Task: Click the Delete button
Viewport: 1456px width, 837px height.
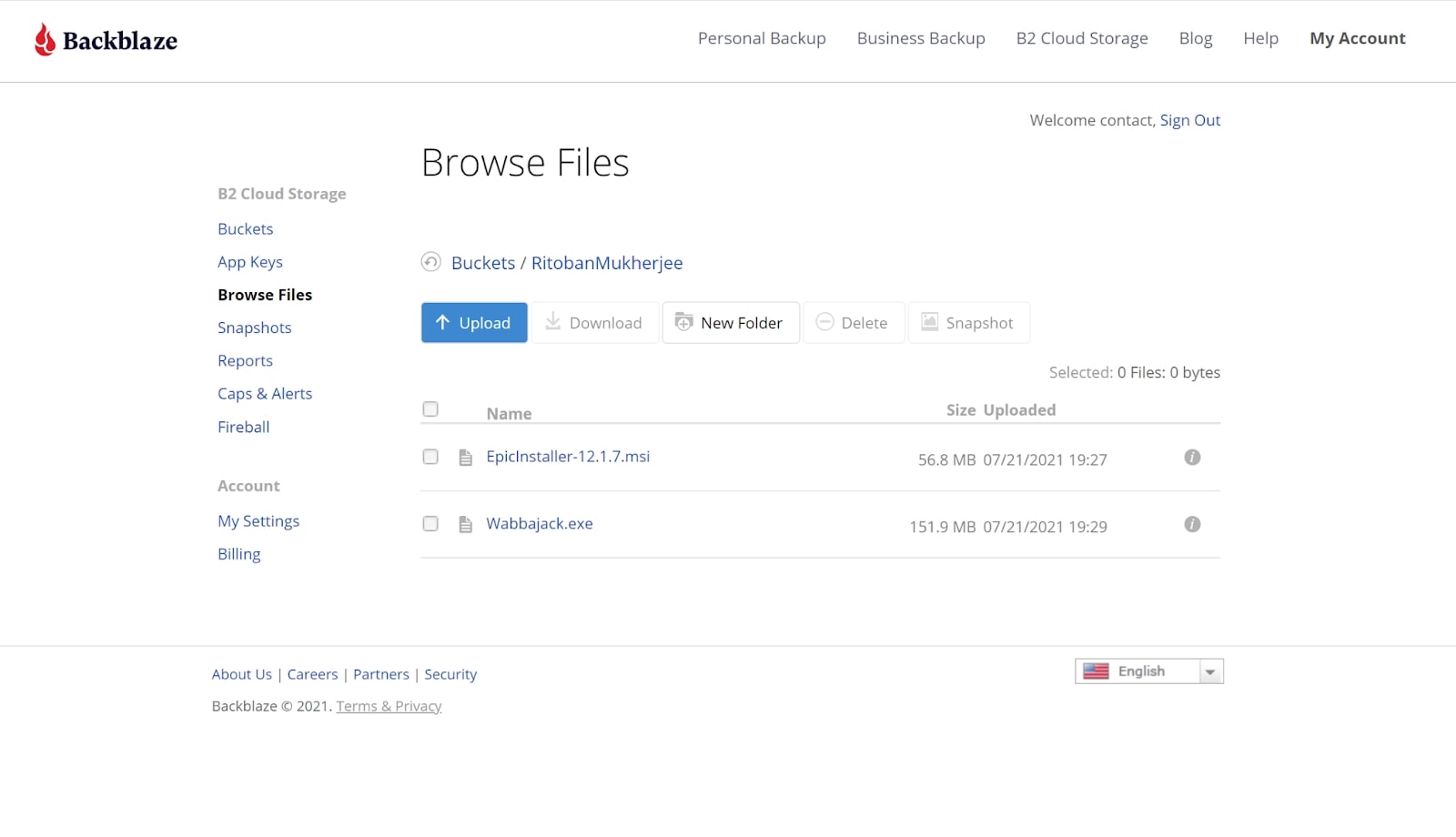Action: tap(854, 323)
